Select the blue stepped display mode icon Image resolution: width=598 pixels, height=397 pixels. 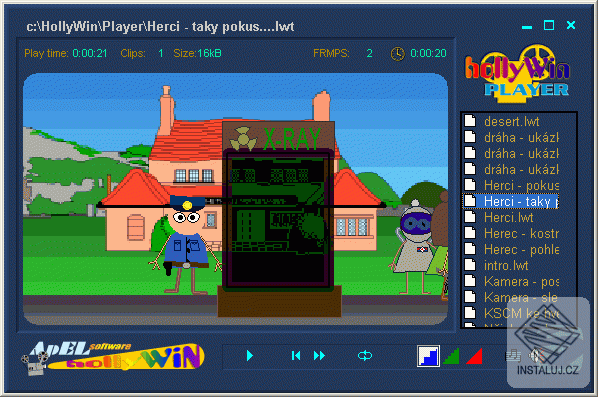coord(428,356)
